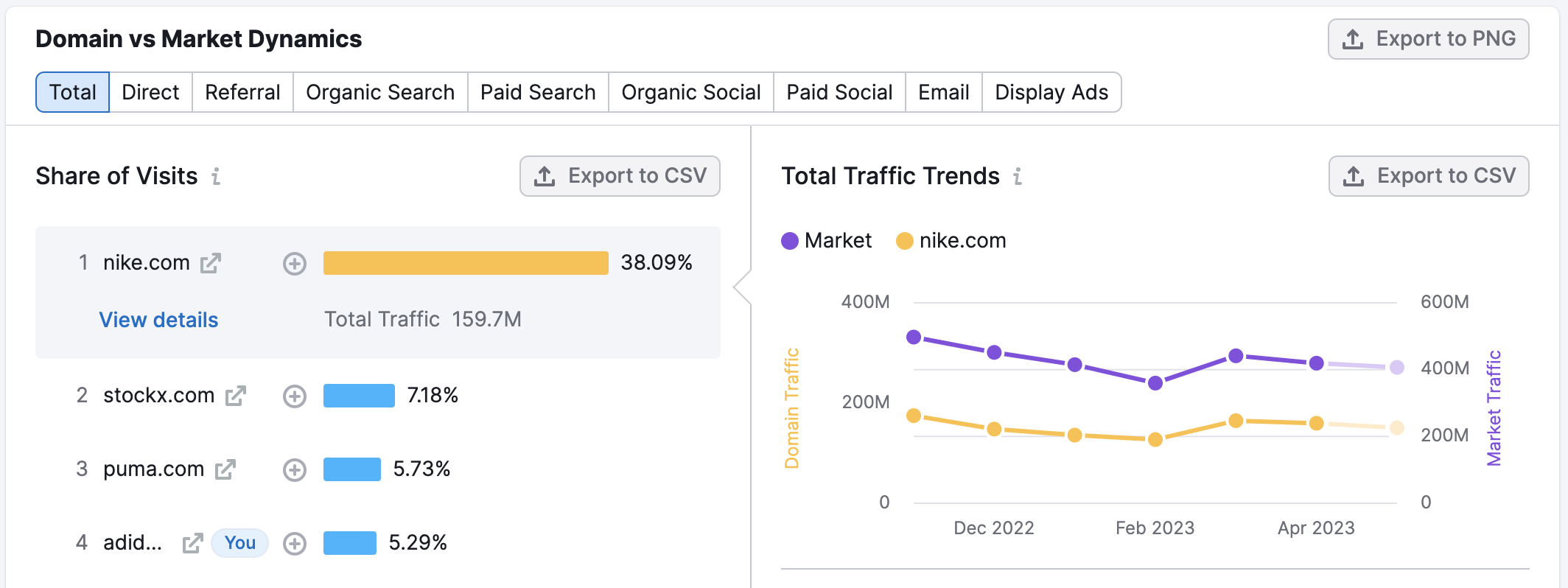The width and height of the screenshot is (1568, 588).
Task: Show Share of Visits info icon
Action: (x=216, y=176)
